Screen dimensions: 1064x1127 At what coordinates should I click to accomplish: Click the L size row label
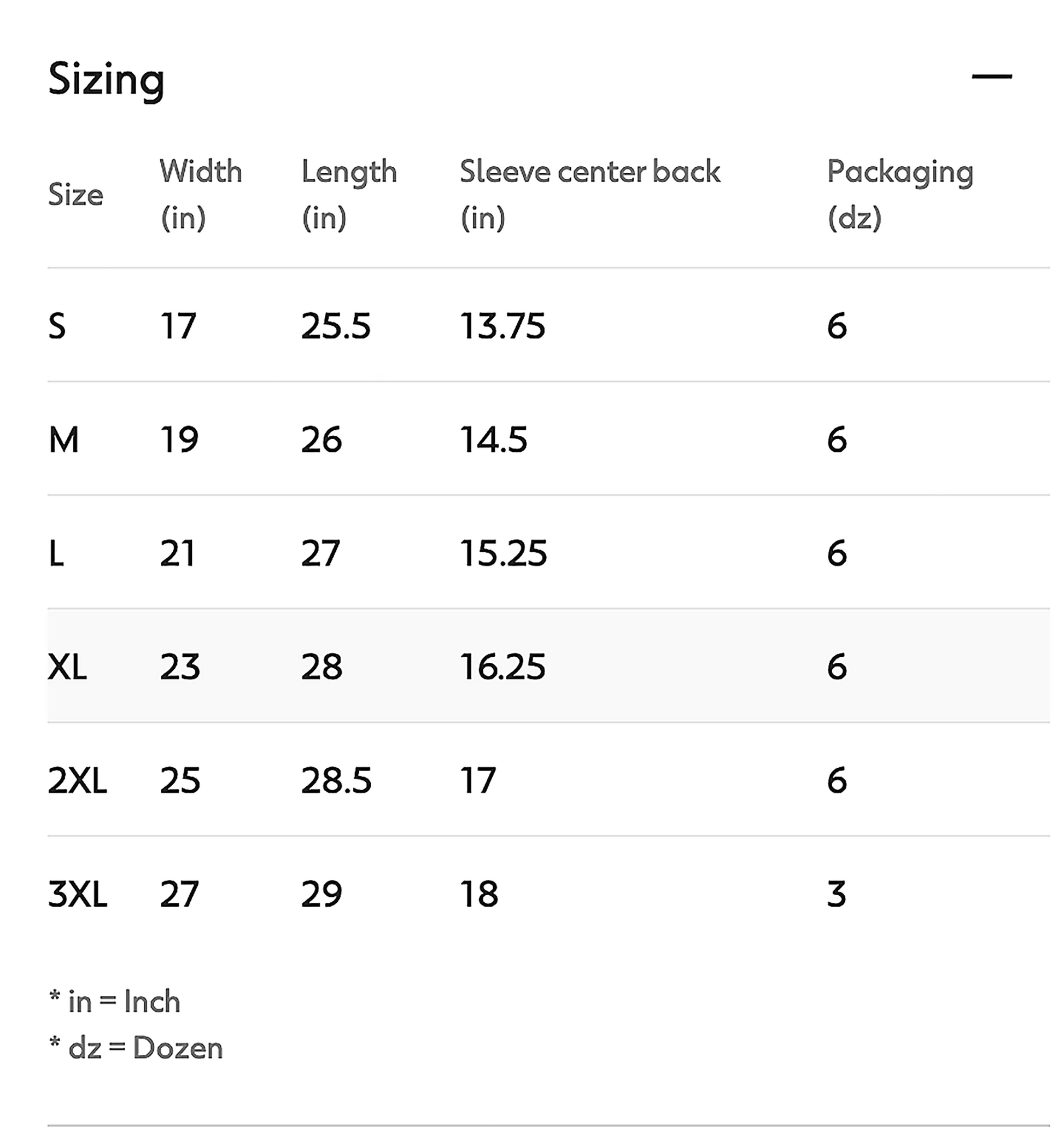tap(57, 553)
